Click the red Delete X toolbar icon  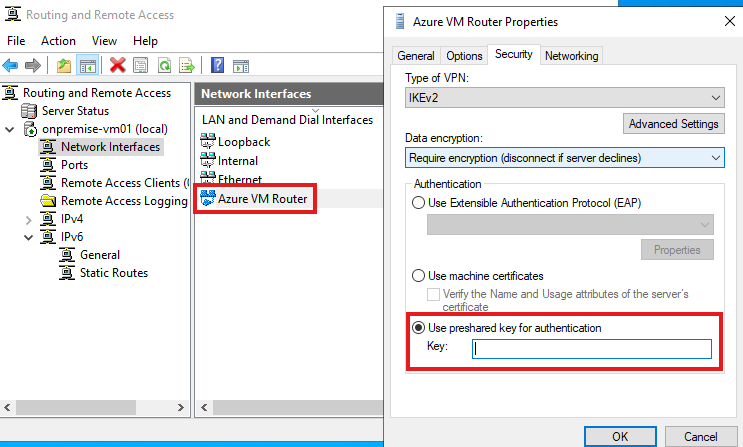[118, 65]
